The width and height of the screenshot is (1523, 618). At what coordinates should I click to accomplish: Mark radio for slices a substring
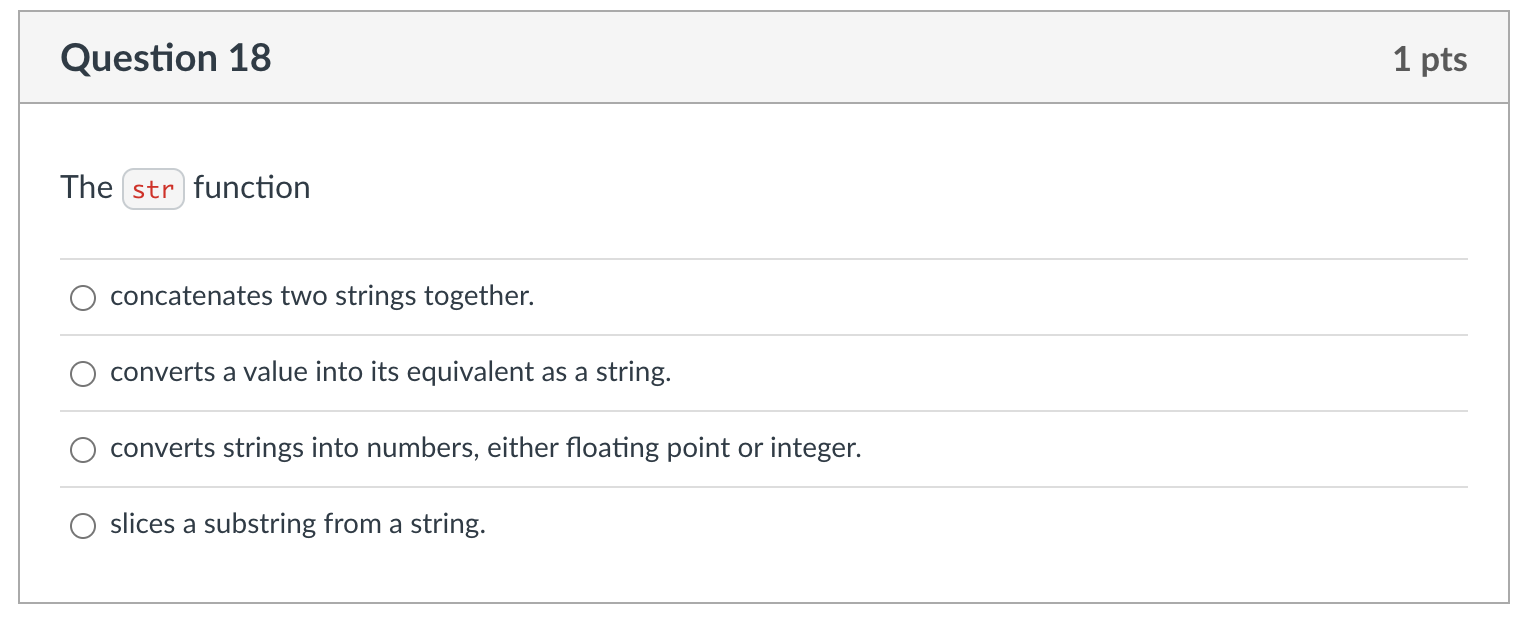point(83,526)
